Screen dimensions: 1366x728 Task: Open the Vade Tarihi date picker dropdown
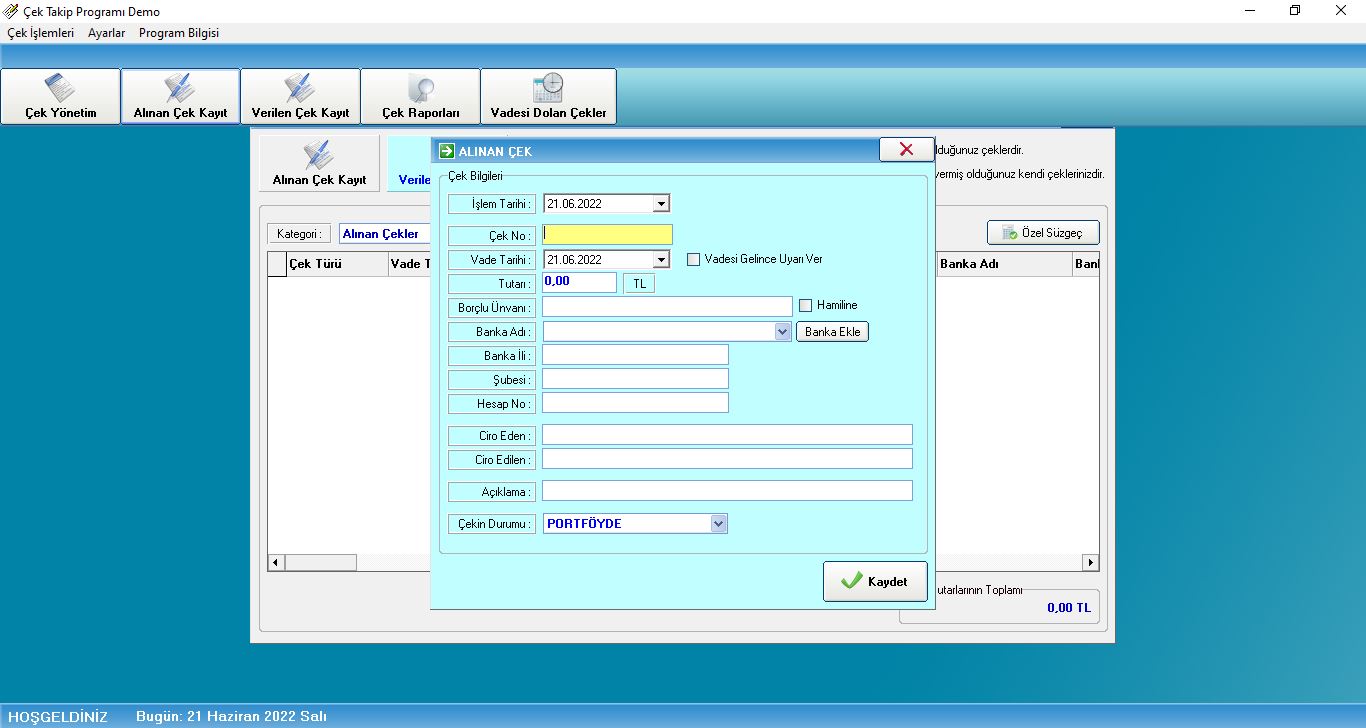(x=660, y=260)
